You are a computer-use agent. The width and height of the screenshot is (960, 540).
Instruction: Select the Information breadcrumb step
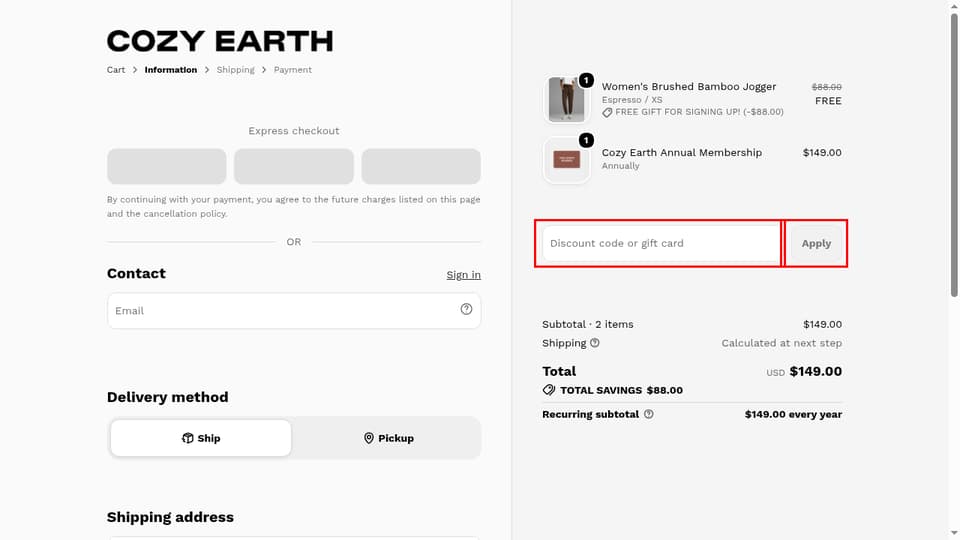[171, 70]
